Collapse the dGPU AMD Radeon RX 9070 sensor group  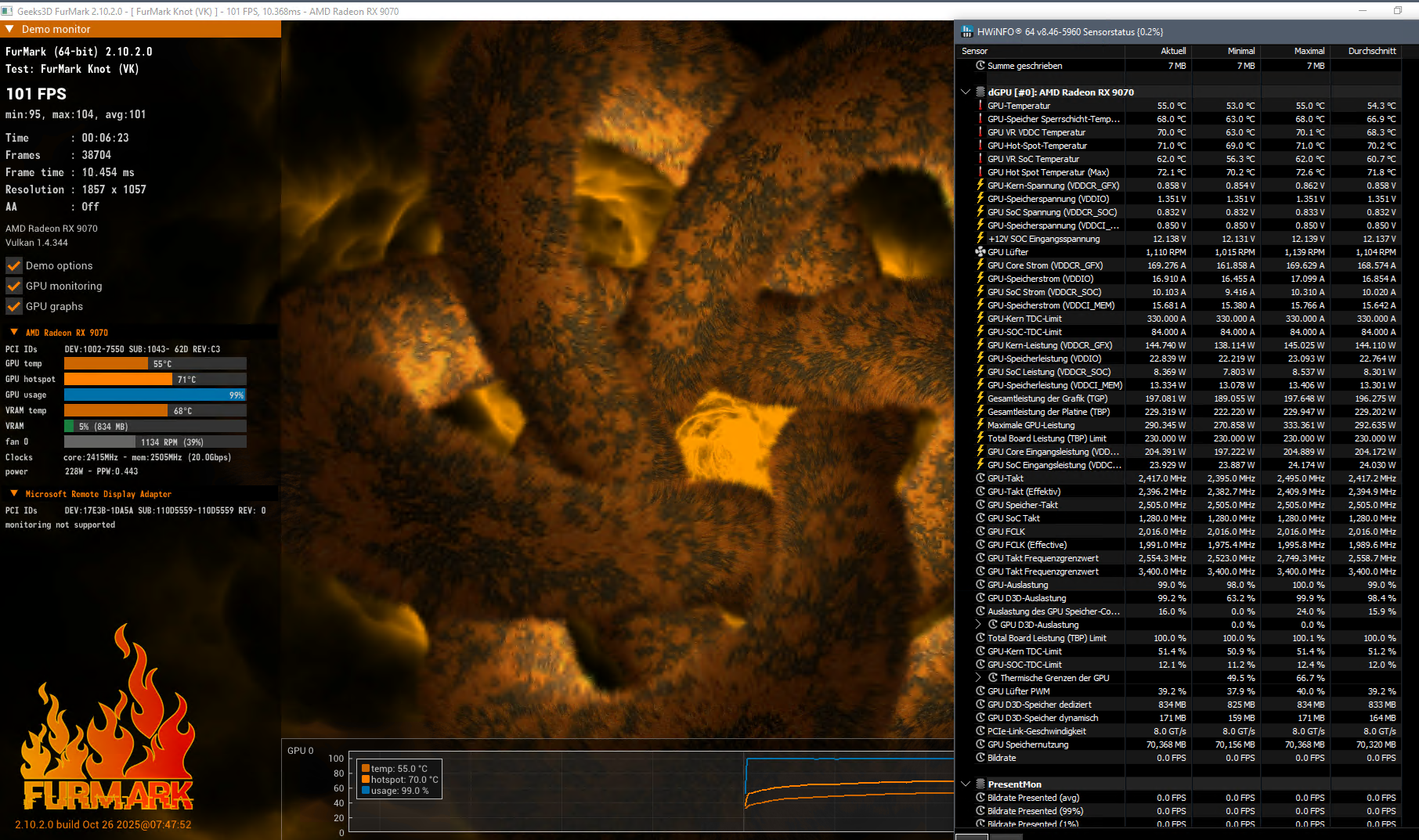tap(966, 92)
